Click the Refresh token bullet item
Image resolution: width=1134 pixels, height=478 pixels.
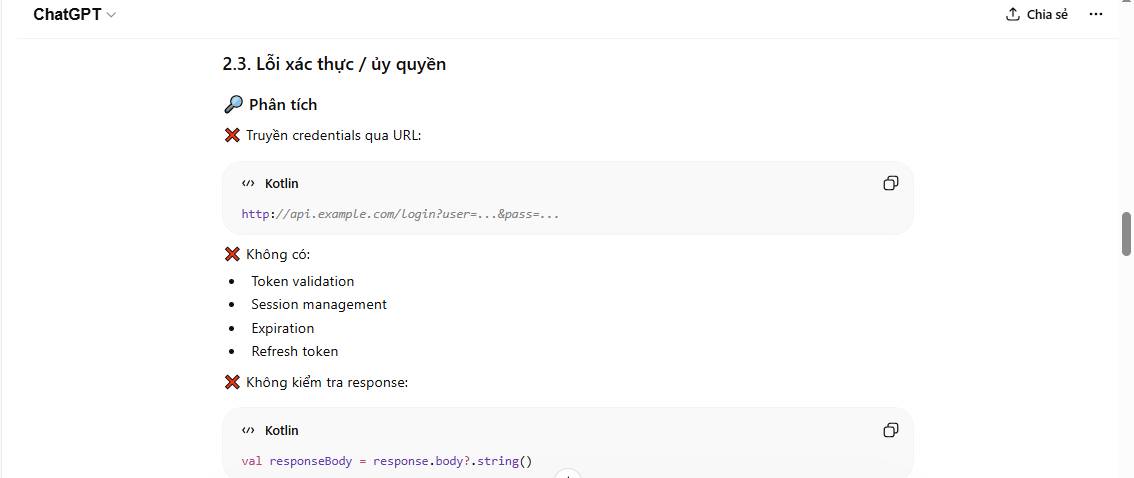click(294, 351)
